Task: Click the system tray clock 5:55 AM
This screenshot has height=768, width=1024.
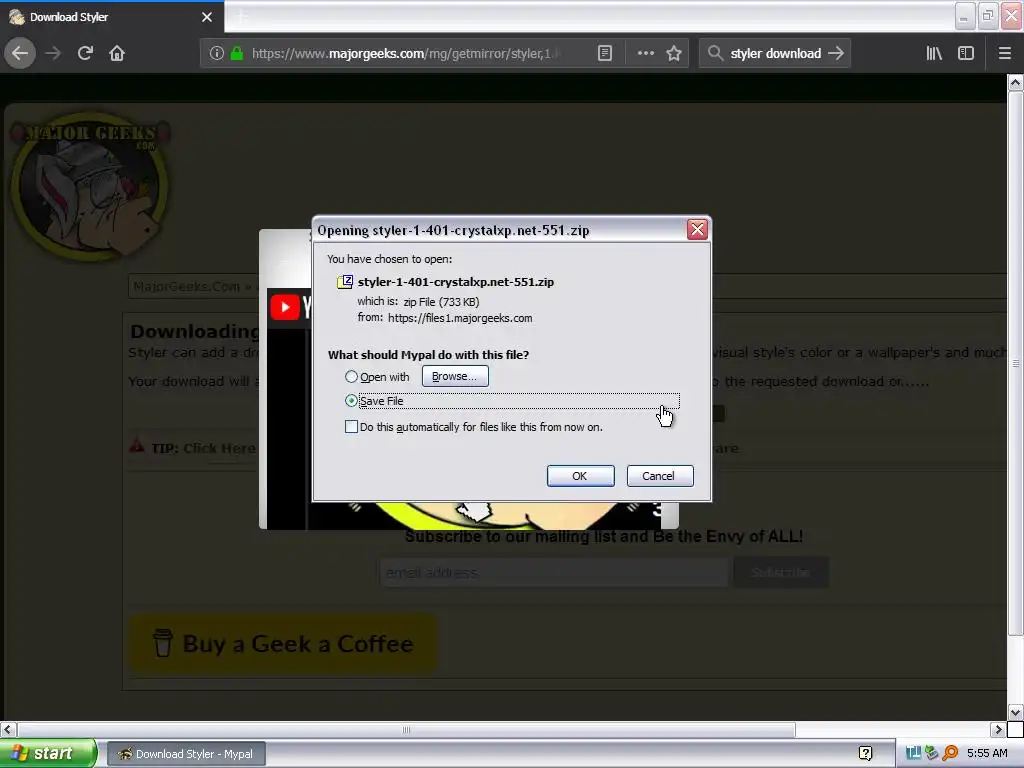Action: pyautogui.click(x=987, y=753)
